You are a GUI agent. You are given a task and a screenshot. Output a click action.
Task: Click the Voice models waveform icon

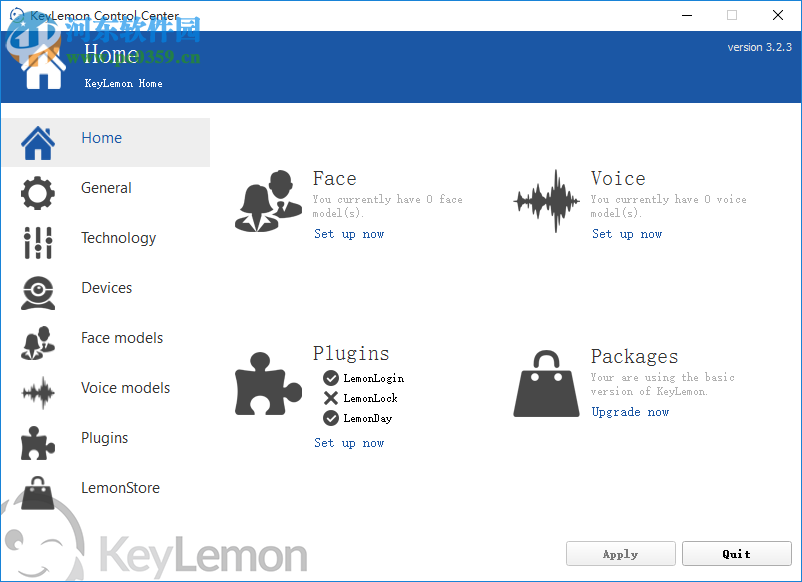[37, 392]
